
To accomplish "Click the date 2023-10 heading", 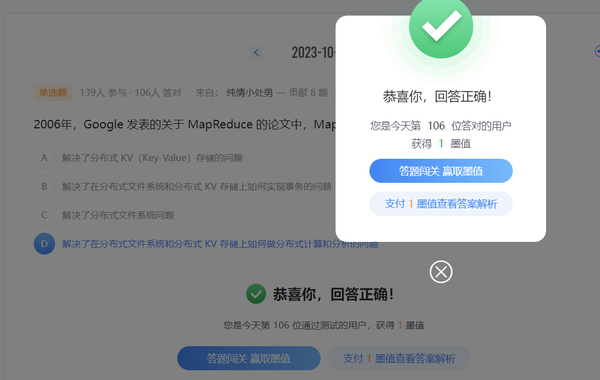I will [313, 52].
